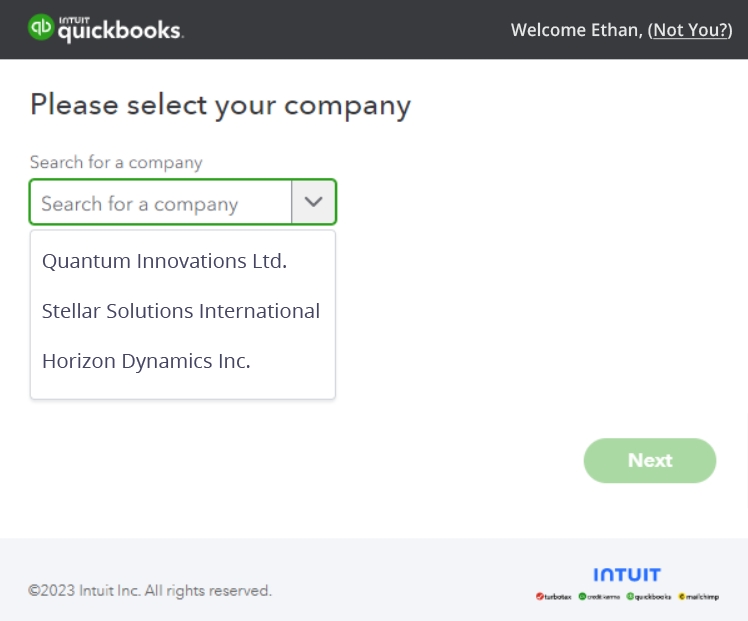Viewport: 748px width, 621px height.
Task: Click the red TurboTax checkmark icon
Action: tap(540, 596)
